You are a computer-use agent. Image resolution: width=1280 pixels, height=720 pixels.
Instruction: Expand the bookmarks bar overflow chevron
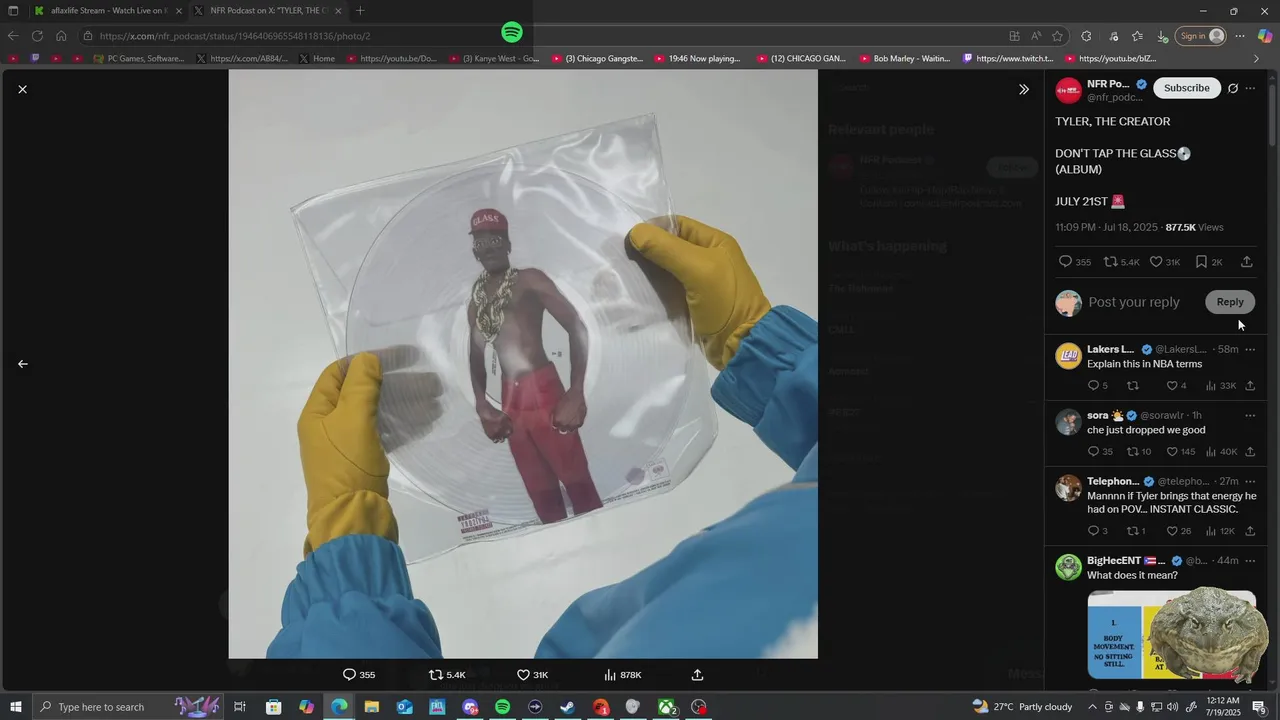point(1256,59)
